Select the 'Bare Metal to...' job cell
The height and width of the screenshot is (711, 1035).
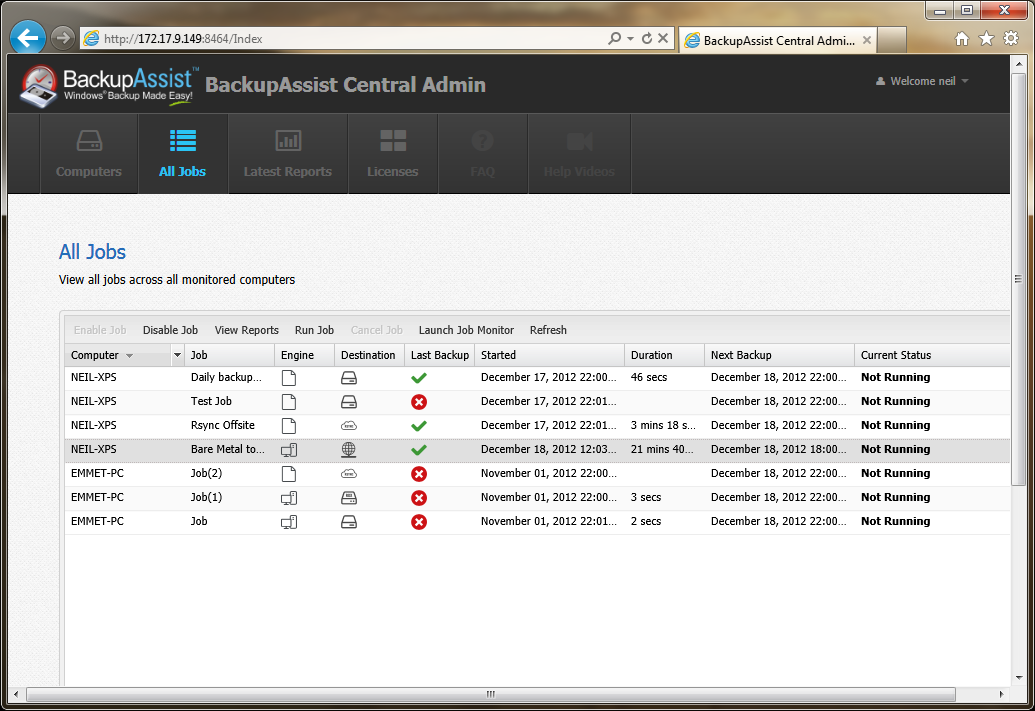click(x=230, y=450)
